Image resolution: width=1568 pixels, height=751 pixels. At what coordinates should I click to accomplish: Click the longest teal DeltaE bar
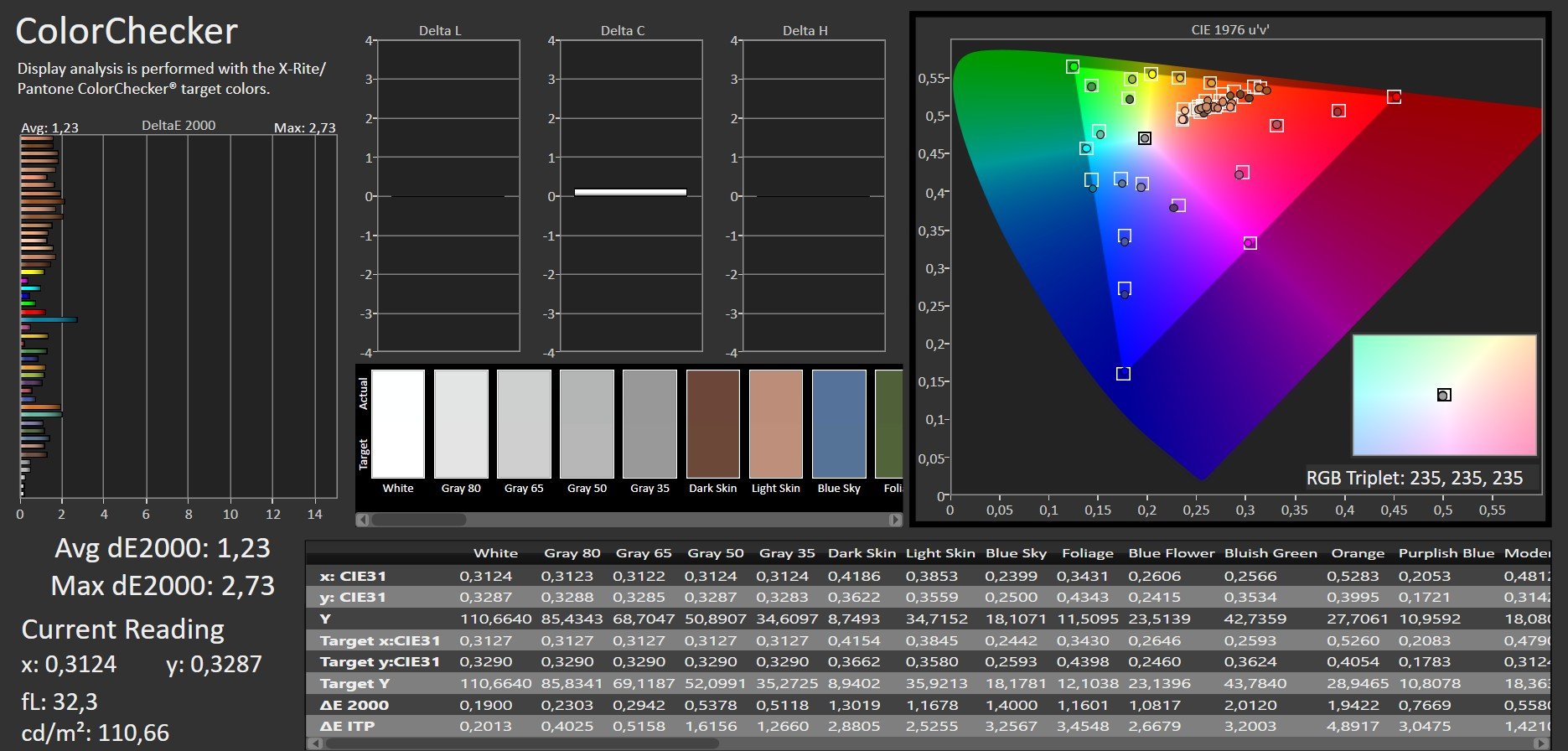pos(49,319)
